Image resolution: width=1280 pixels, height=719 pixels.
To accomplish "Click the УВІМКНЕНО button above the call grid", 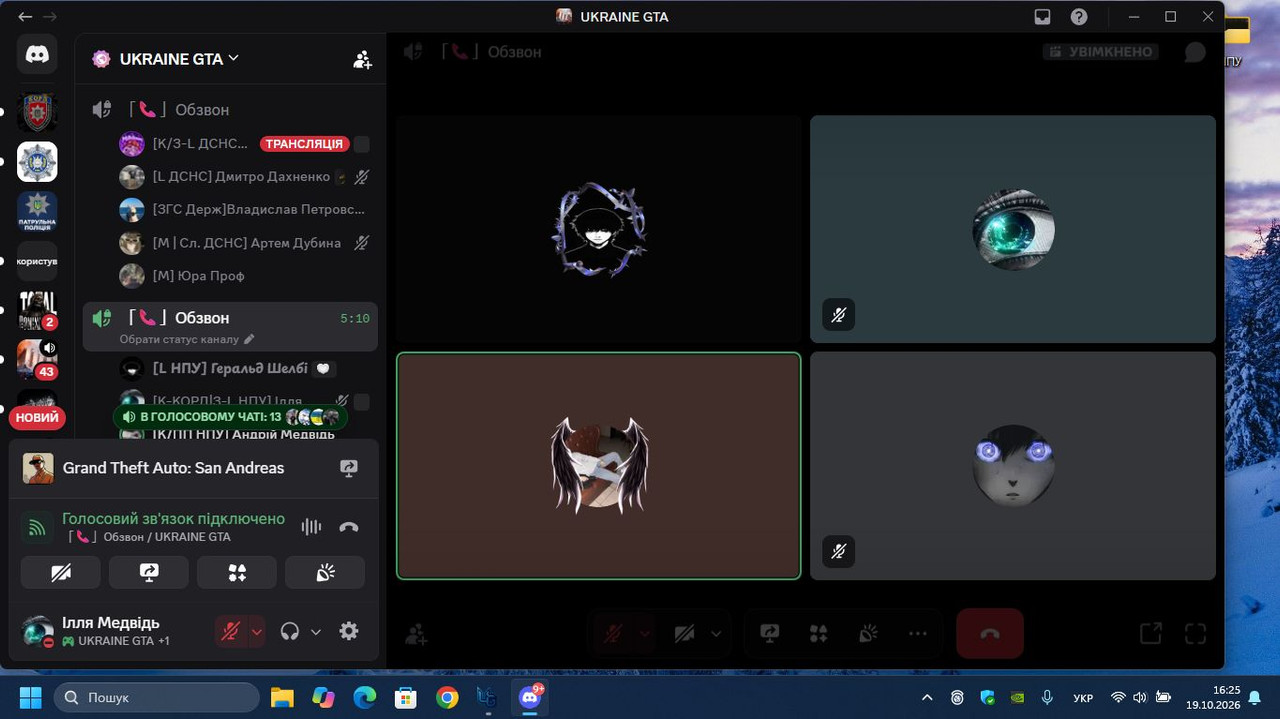I will pyautogui.click(x=1100, y=52).
